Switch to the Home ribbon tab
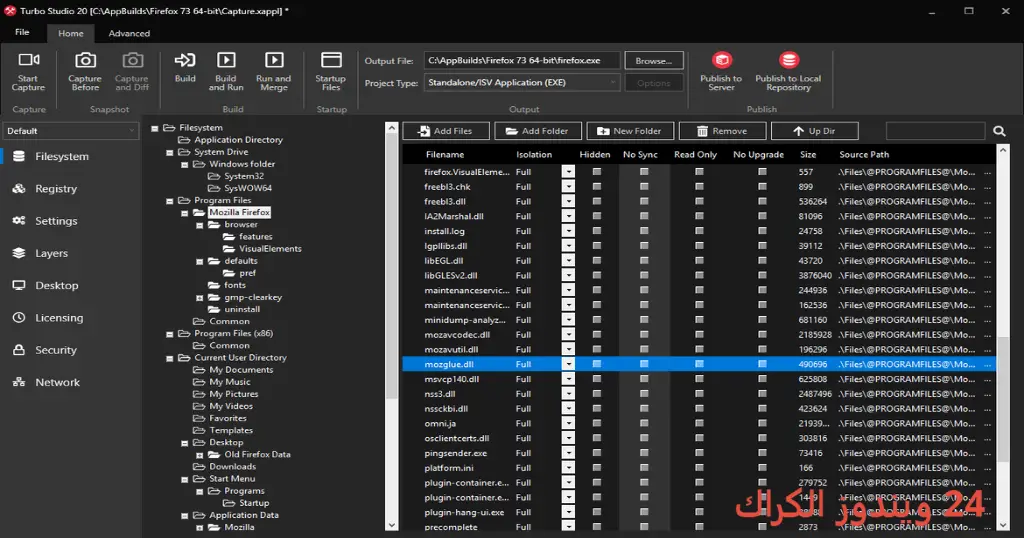The width and height of the screenshot is (1024, 538). 71,33
